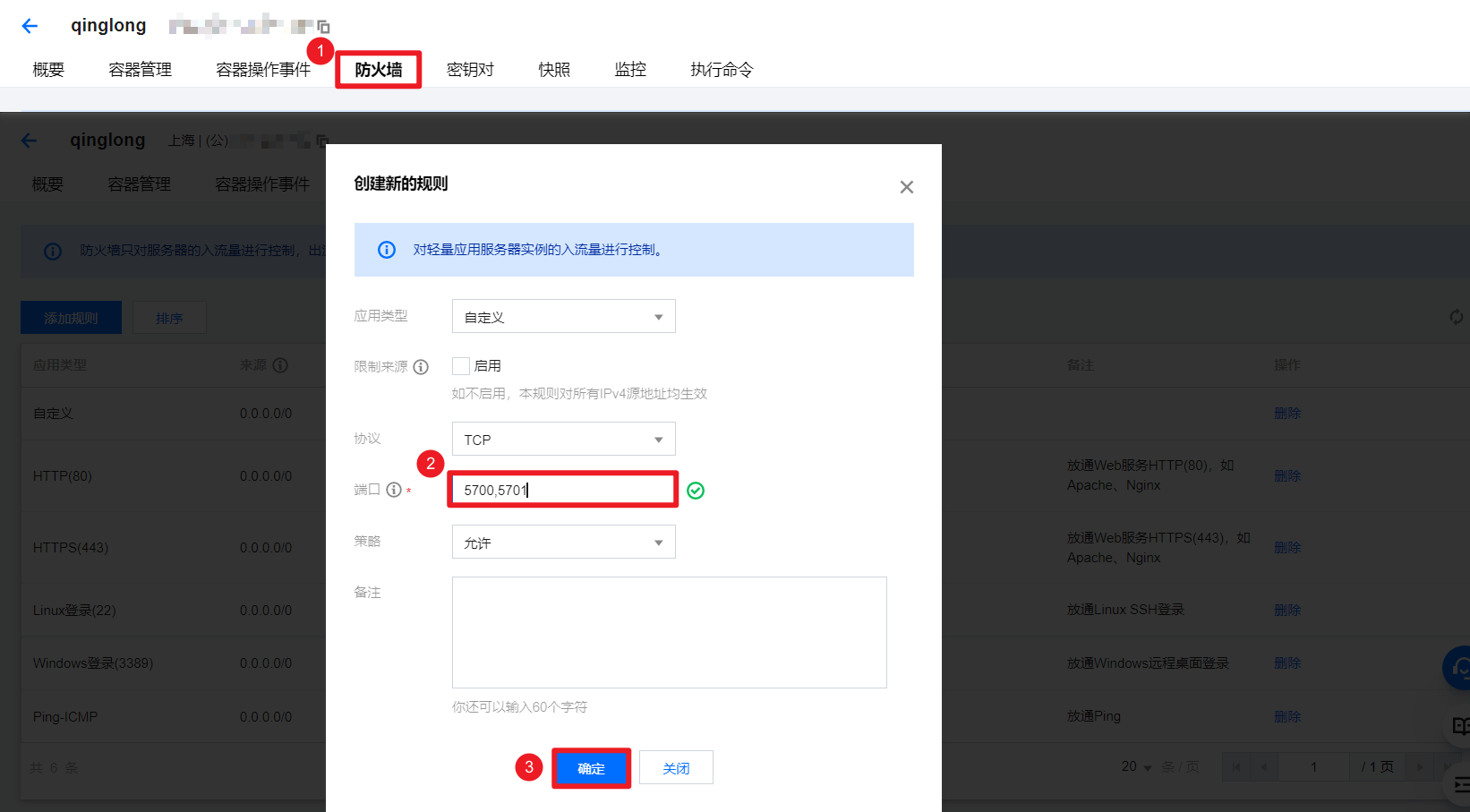Refresh the firewall rule list behind the dialog

coord(1457,317)
